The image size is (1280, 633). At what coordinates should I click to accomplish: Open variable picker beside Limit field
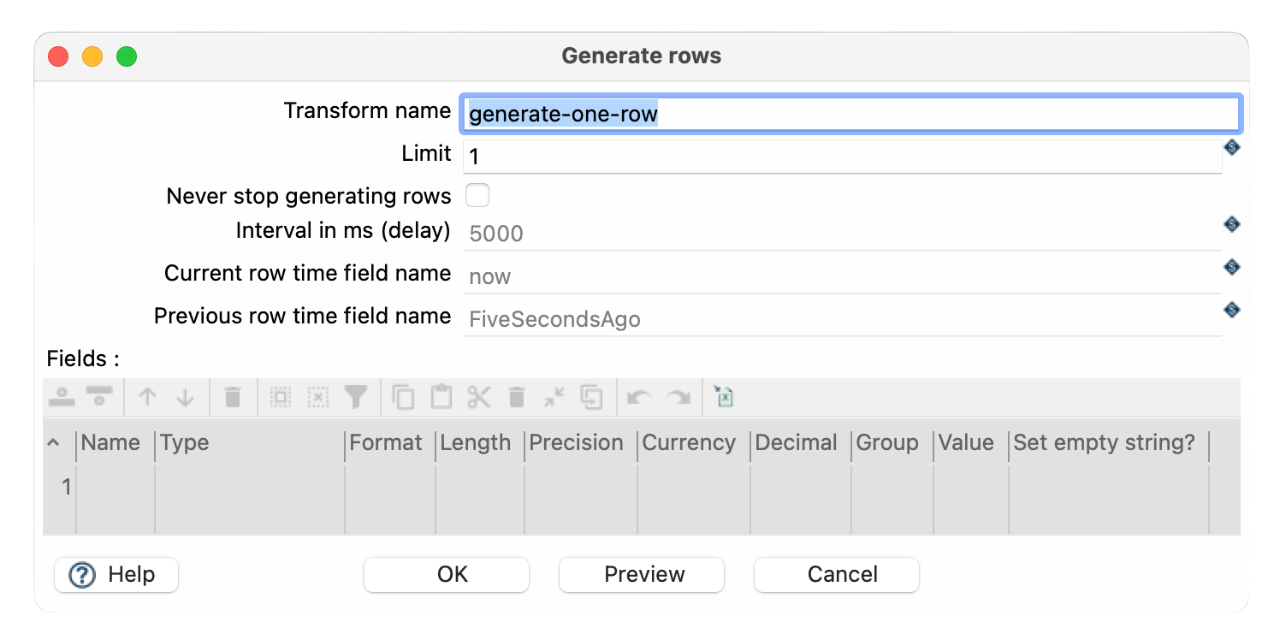(x=1232, y=147)
